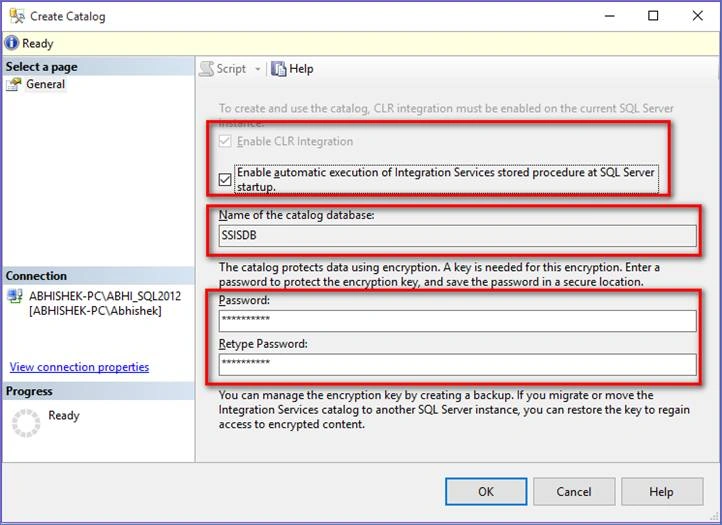
Task: Open View connection properties link
Action: [x=79, y=367]
